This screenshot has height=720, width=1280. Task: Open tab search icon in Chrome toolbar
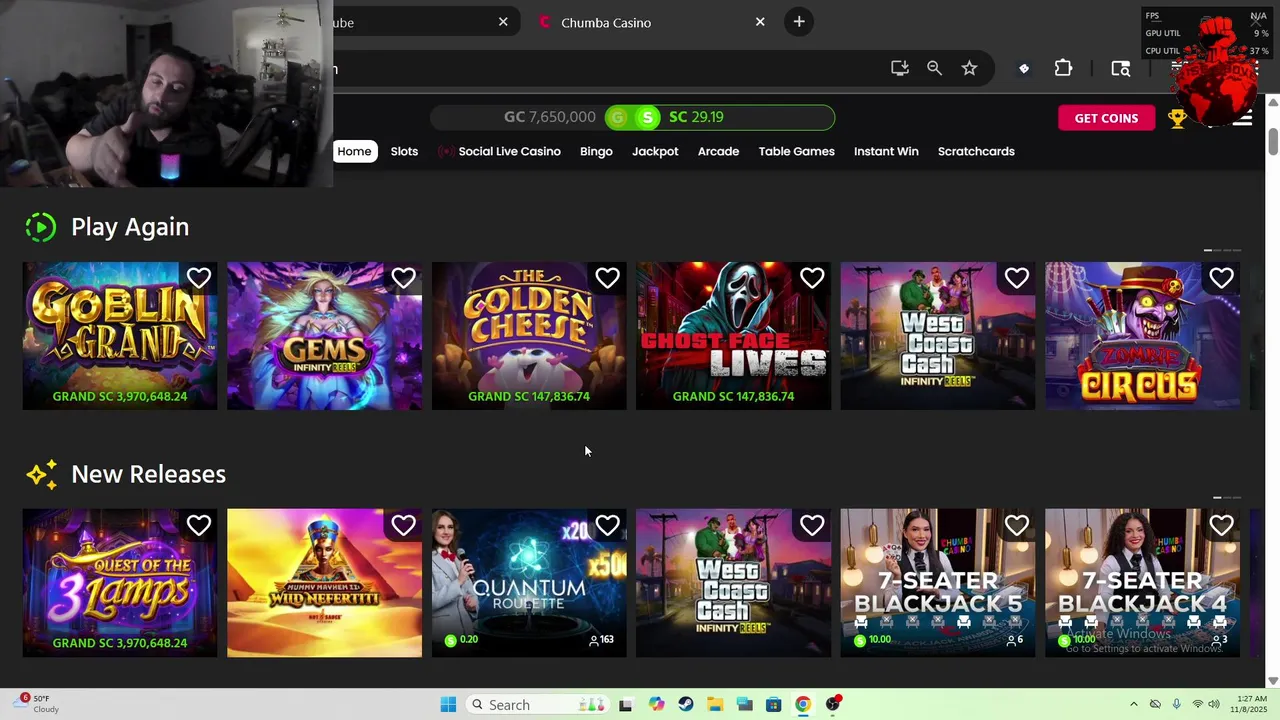click(1121, 68)
